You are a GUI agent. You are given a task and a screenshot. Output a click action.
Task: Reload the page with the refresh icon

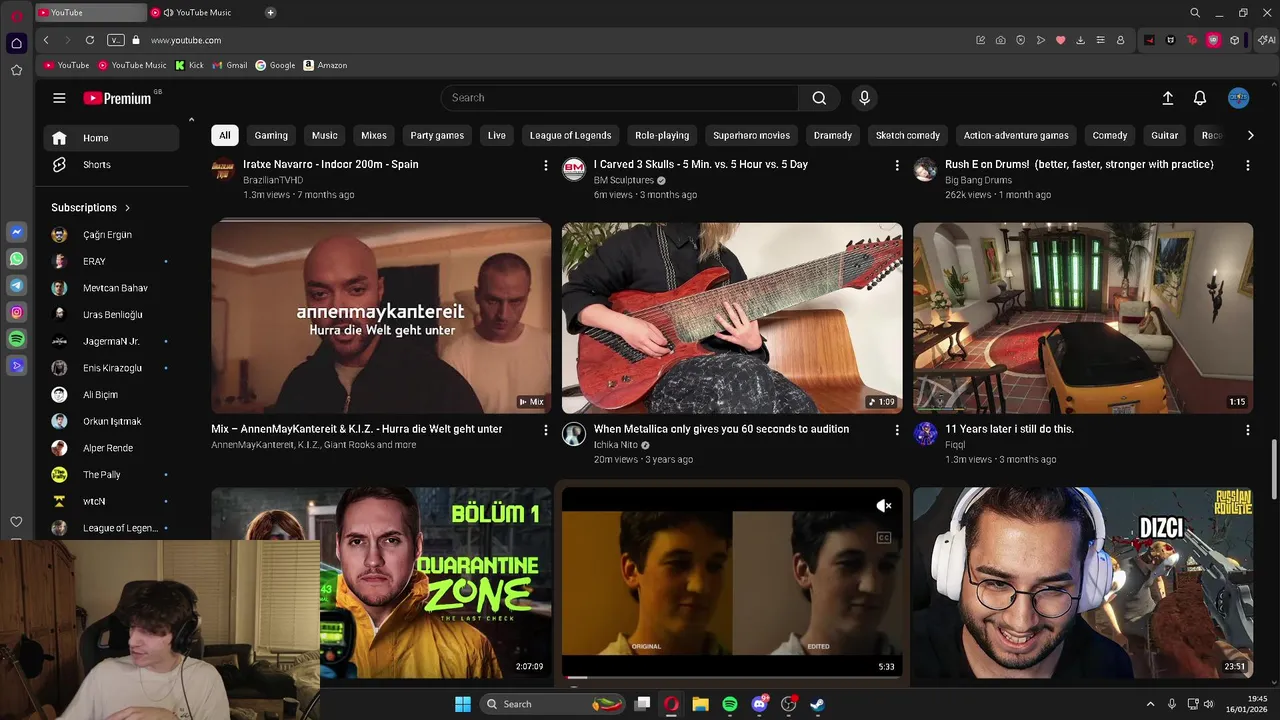click(x=90, y=40)
